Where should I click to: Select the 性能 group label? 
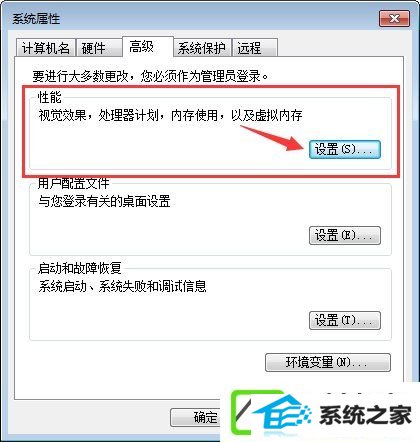pos(50,97)
